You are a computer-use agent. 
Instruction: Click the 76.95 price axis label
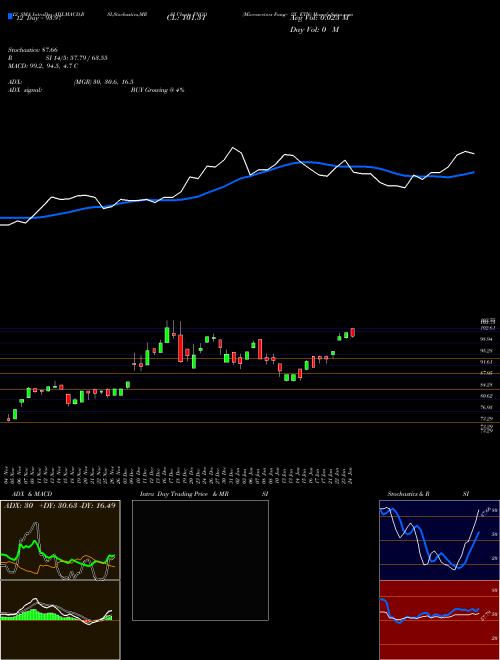[487, 407]
